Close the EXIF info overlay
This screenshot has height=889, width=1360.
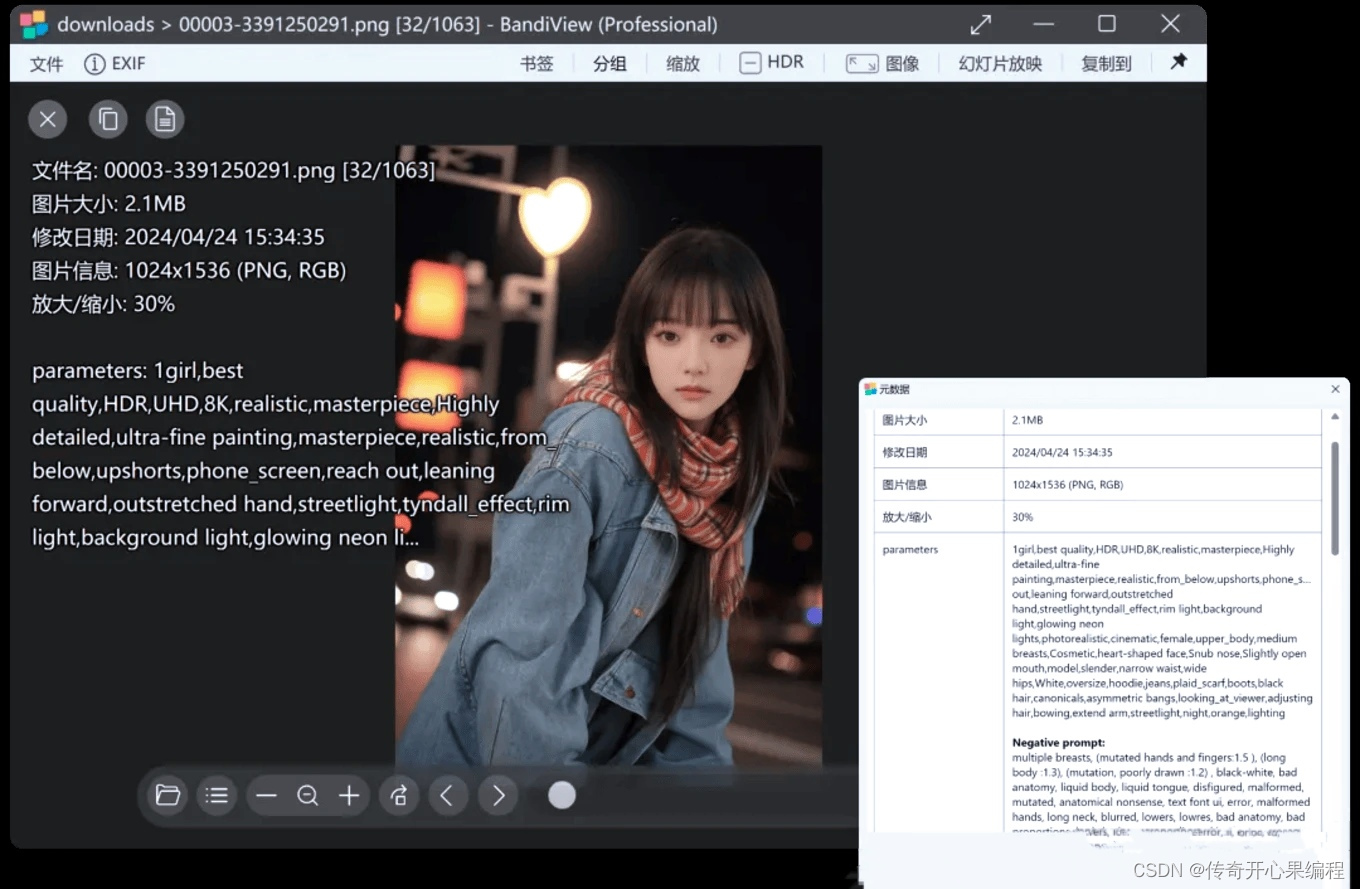click(47, 120)
